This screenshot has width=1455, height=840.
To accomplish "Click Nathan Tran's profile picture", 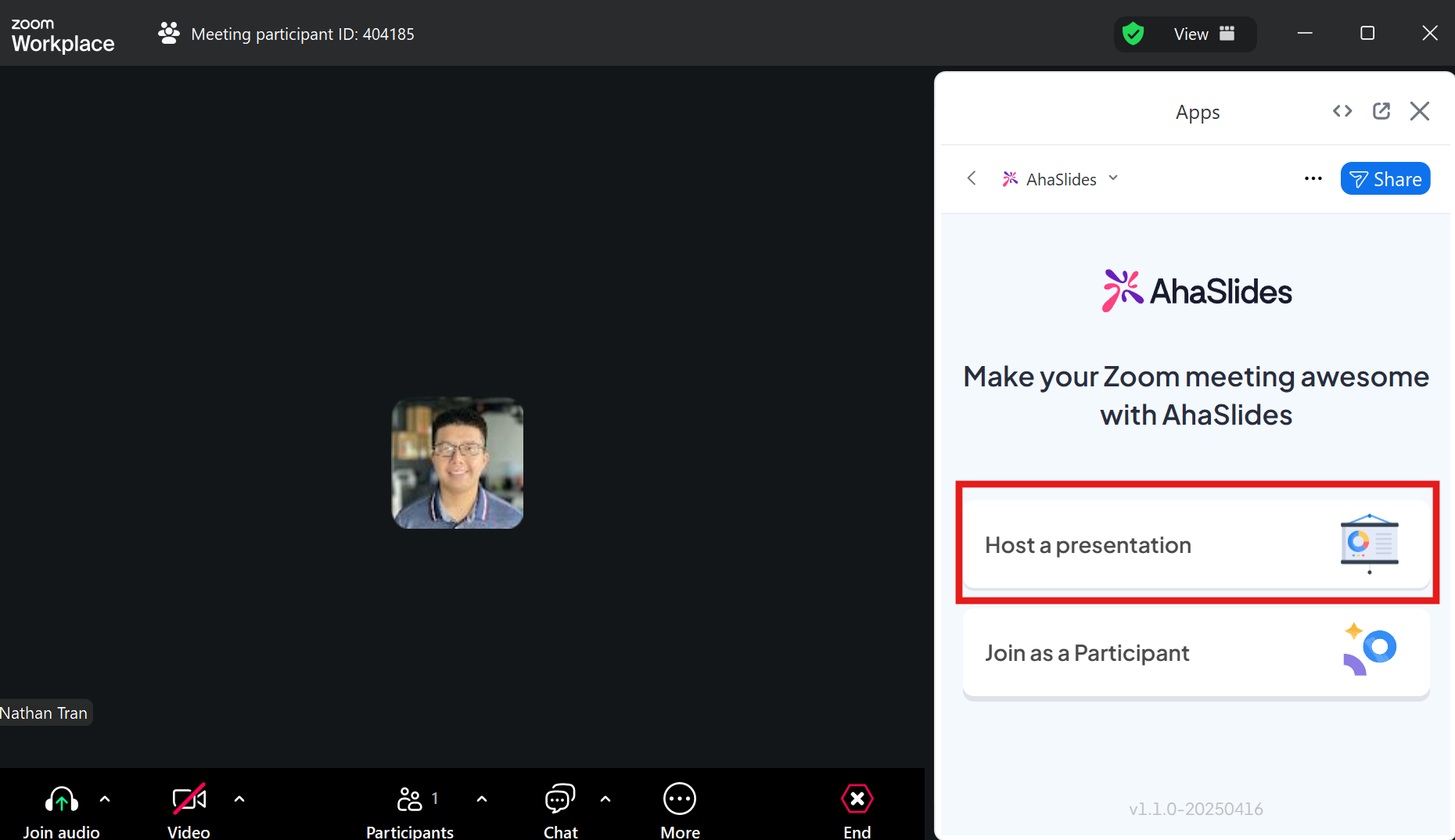I will tap(457, 463).
